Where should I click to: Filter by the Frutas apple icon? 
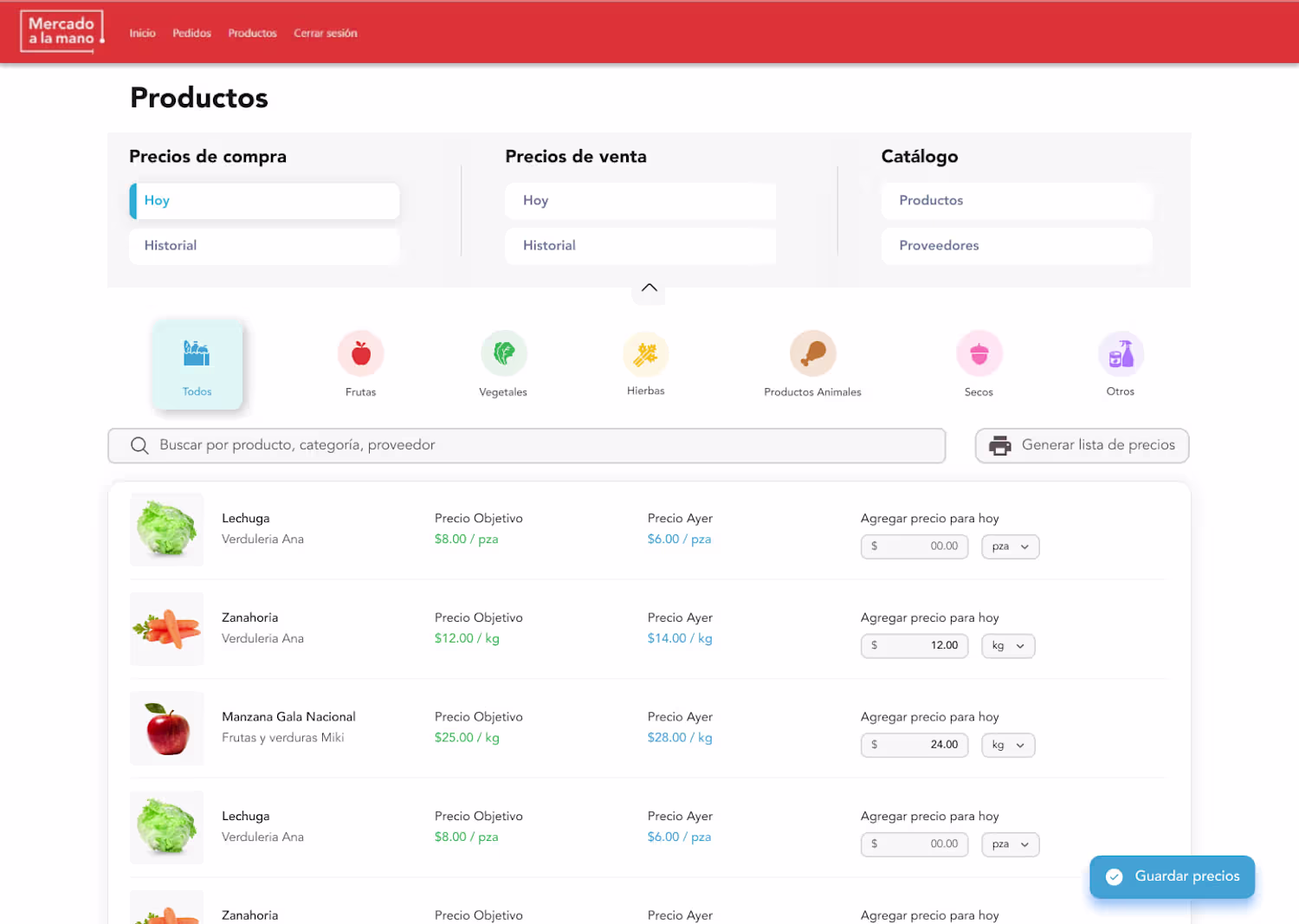tap(361, 353)
